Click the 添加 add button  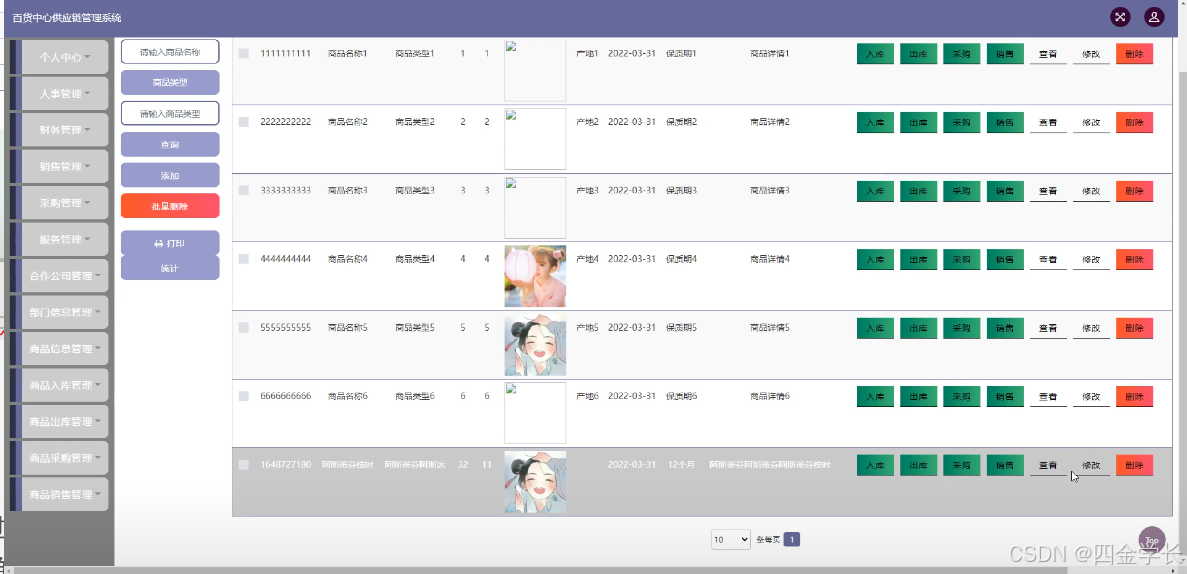[x=170, y=175]
